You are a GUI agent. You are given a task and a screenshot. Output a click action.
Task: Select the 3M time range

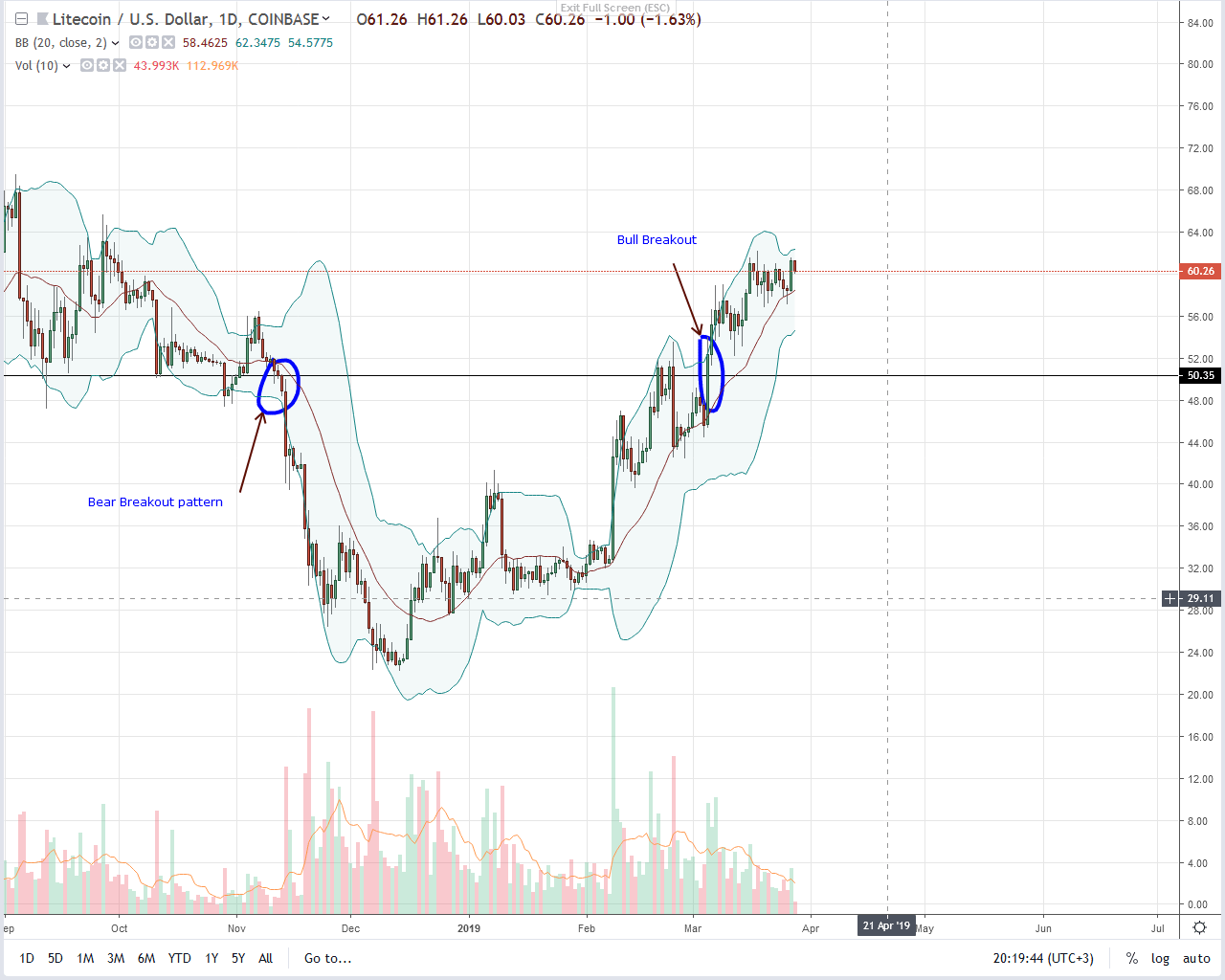click(116, 958)
